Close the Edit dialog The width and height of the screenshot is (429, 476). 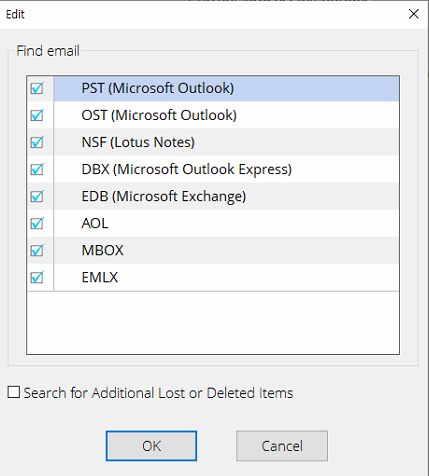414,14
